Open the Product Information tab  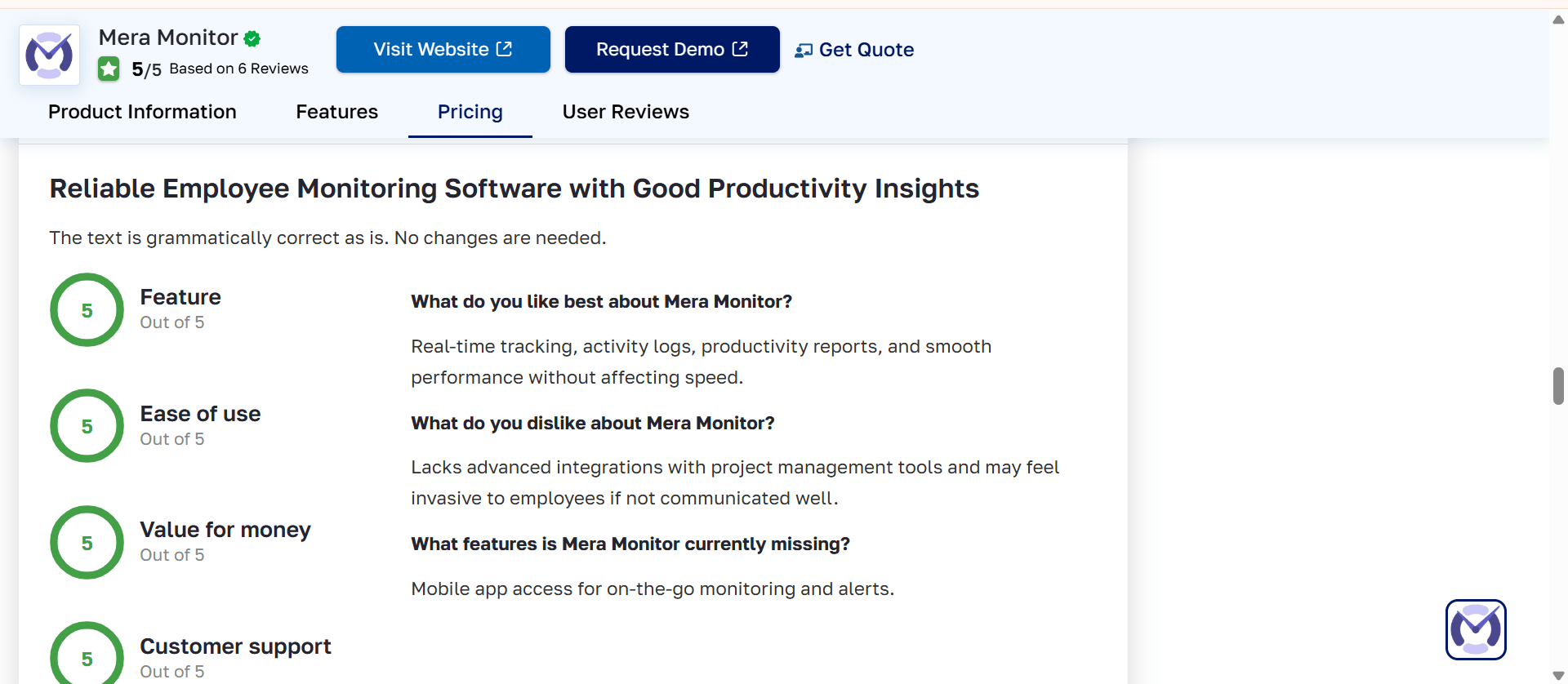pyautogui.click(x=142, y=112)
